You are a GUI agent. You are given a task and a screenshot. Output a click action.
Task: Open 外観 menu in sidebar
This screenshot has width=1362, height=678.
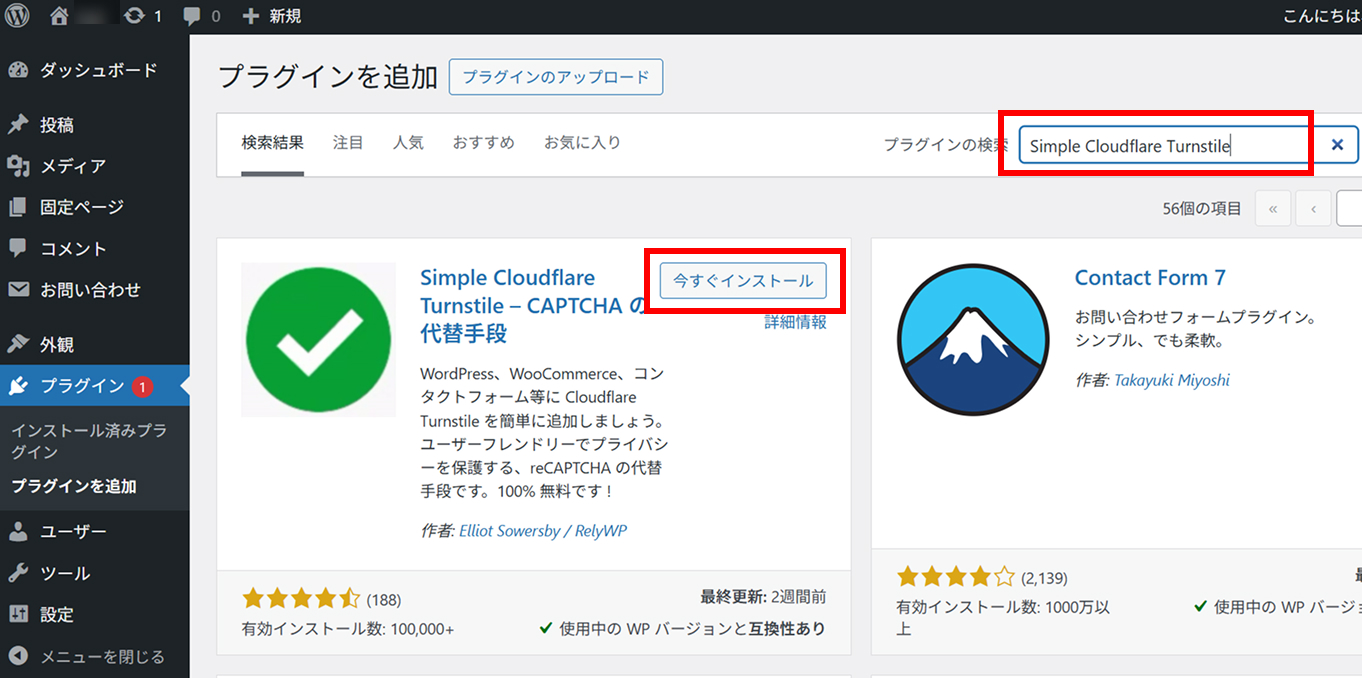point(95,344)
